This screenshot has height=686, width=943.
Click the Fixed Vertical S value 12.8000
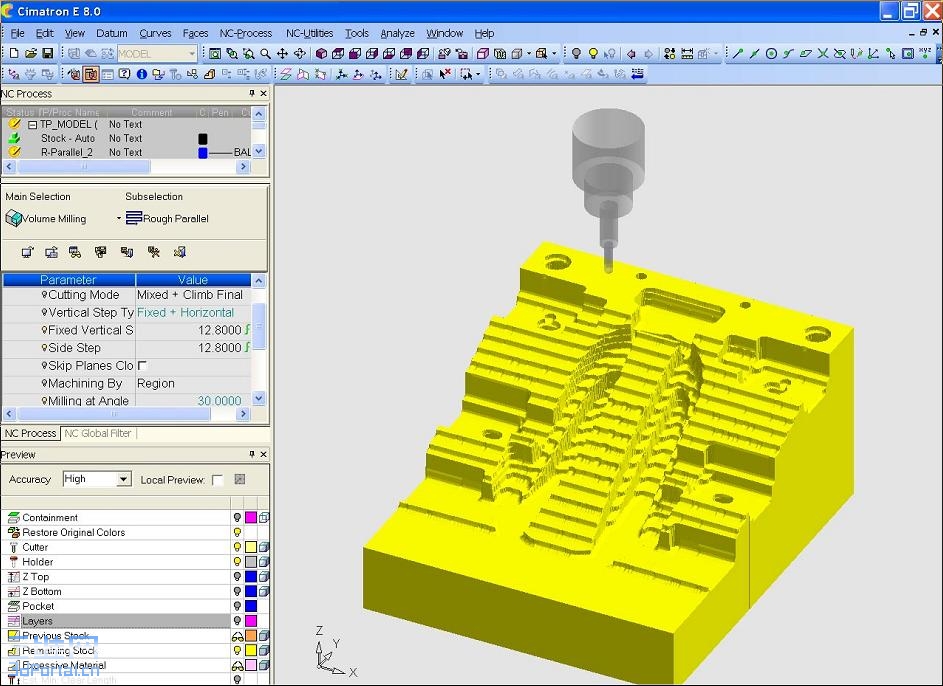[220, 330]
